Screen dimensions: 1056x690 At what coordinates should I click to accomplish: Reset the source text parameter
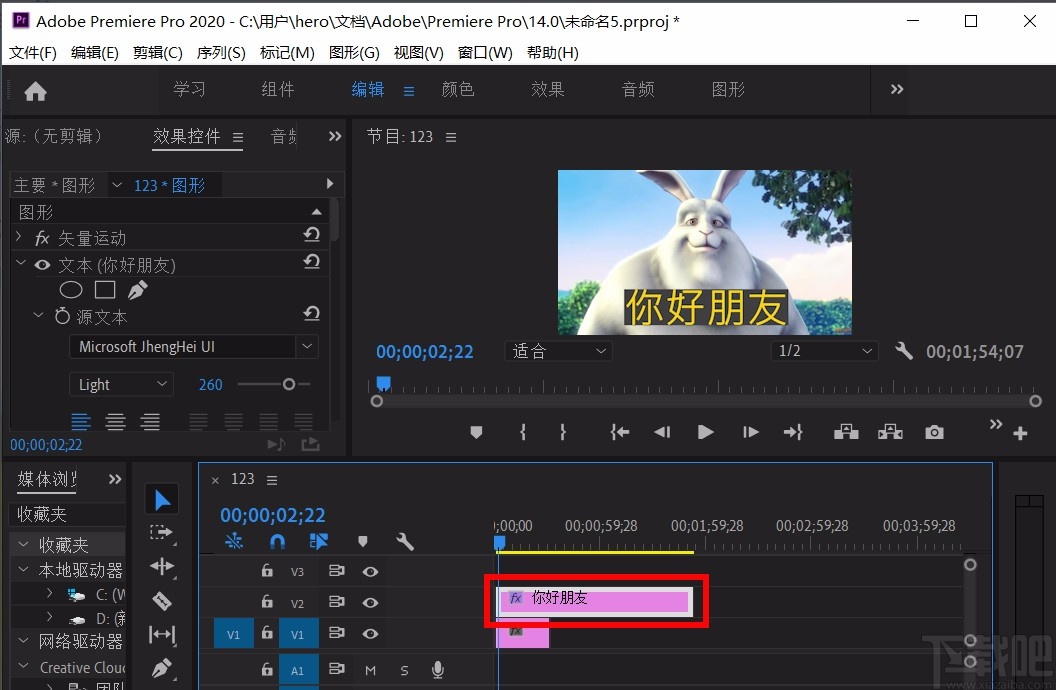click(311, 313)
